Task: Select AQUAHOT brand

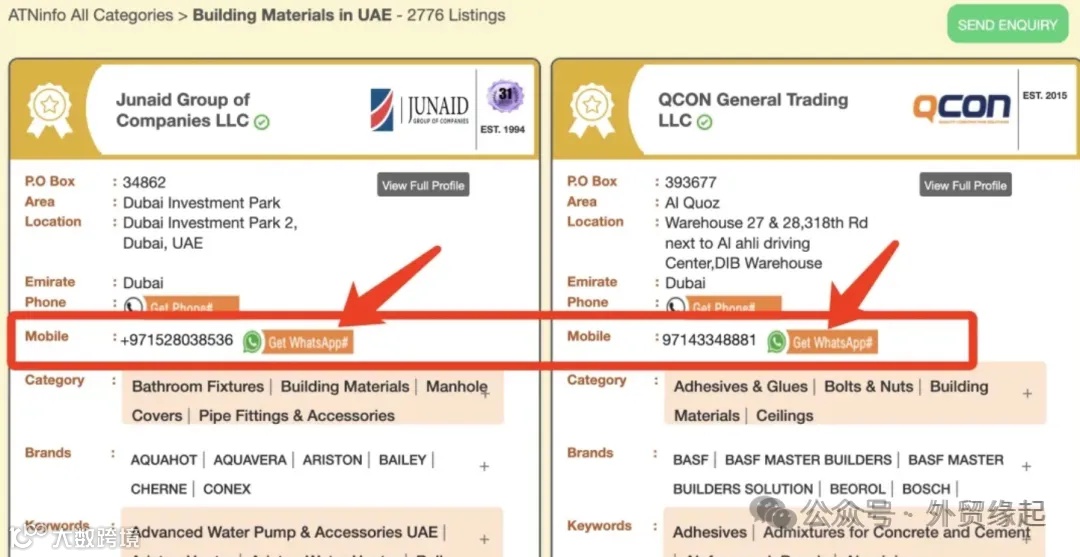Action: (164, 460)
